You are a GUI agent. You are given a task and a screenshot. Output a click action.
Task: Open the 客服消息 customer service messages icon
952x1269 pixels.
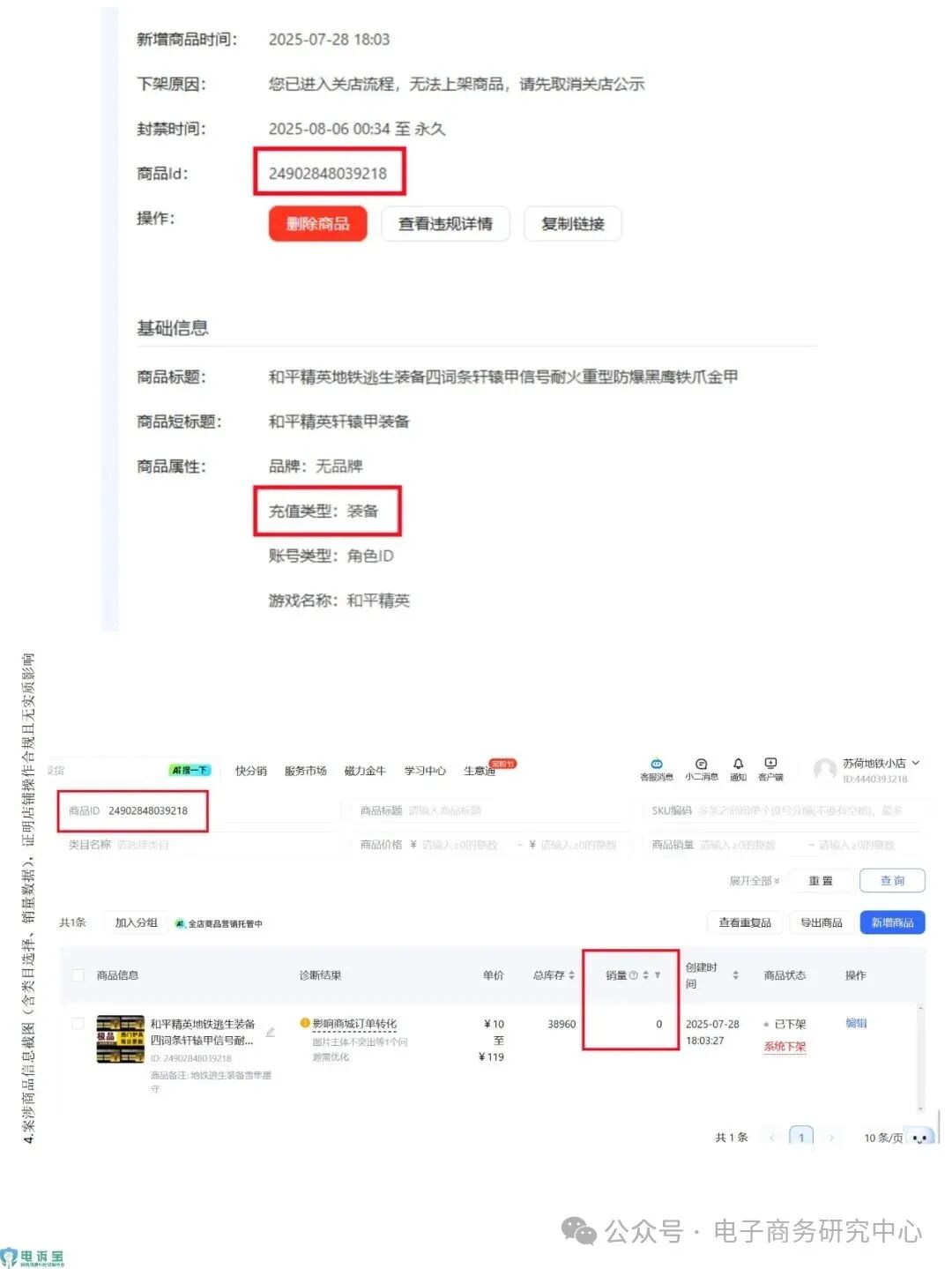click(x=657, y=765)
